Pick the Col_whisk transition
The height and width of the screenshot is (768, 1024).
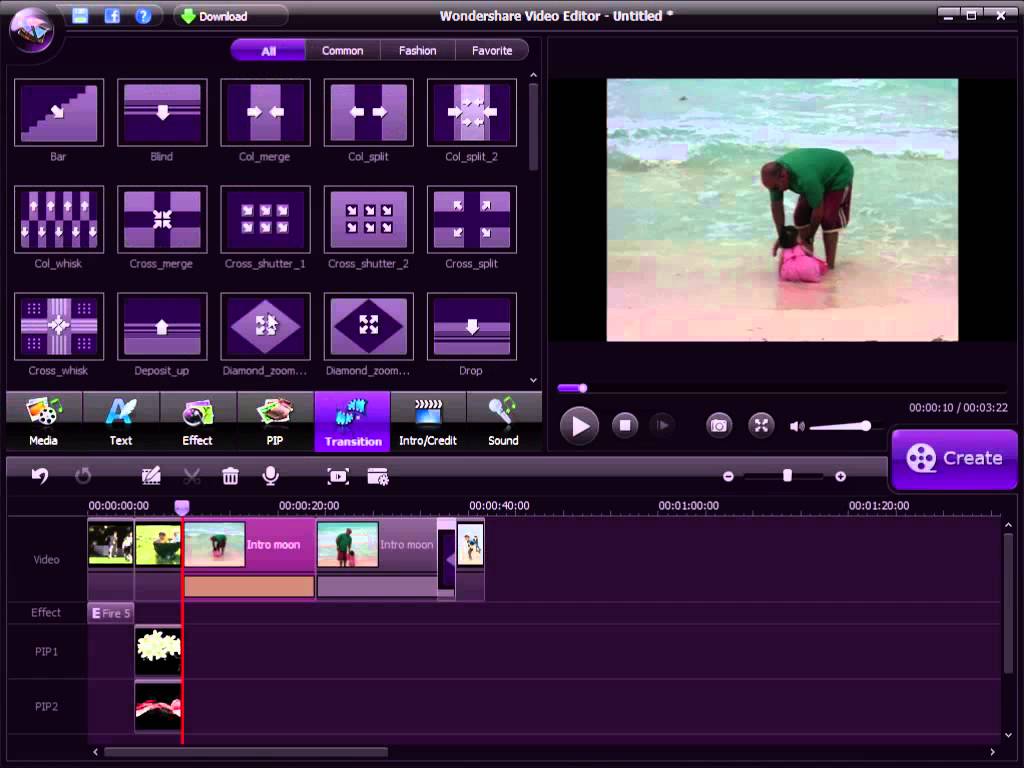59,219
